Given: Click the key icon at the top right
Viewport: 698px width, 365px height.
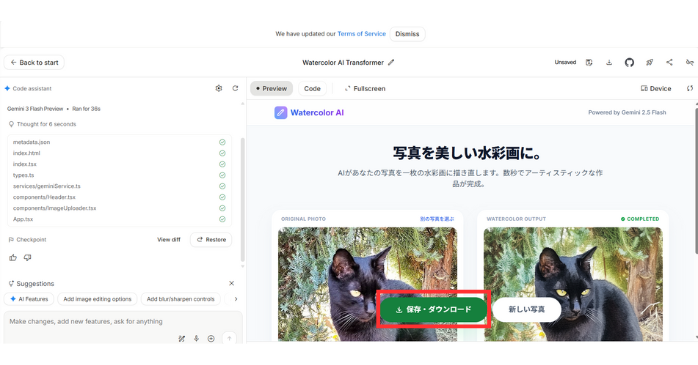Looking at the screenshot, I should [690, 63].
